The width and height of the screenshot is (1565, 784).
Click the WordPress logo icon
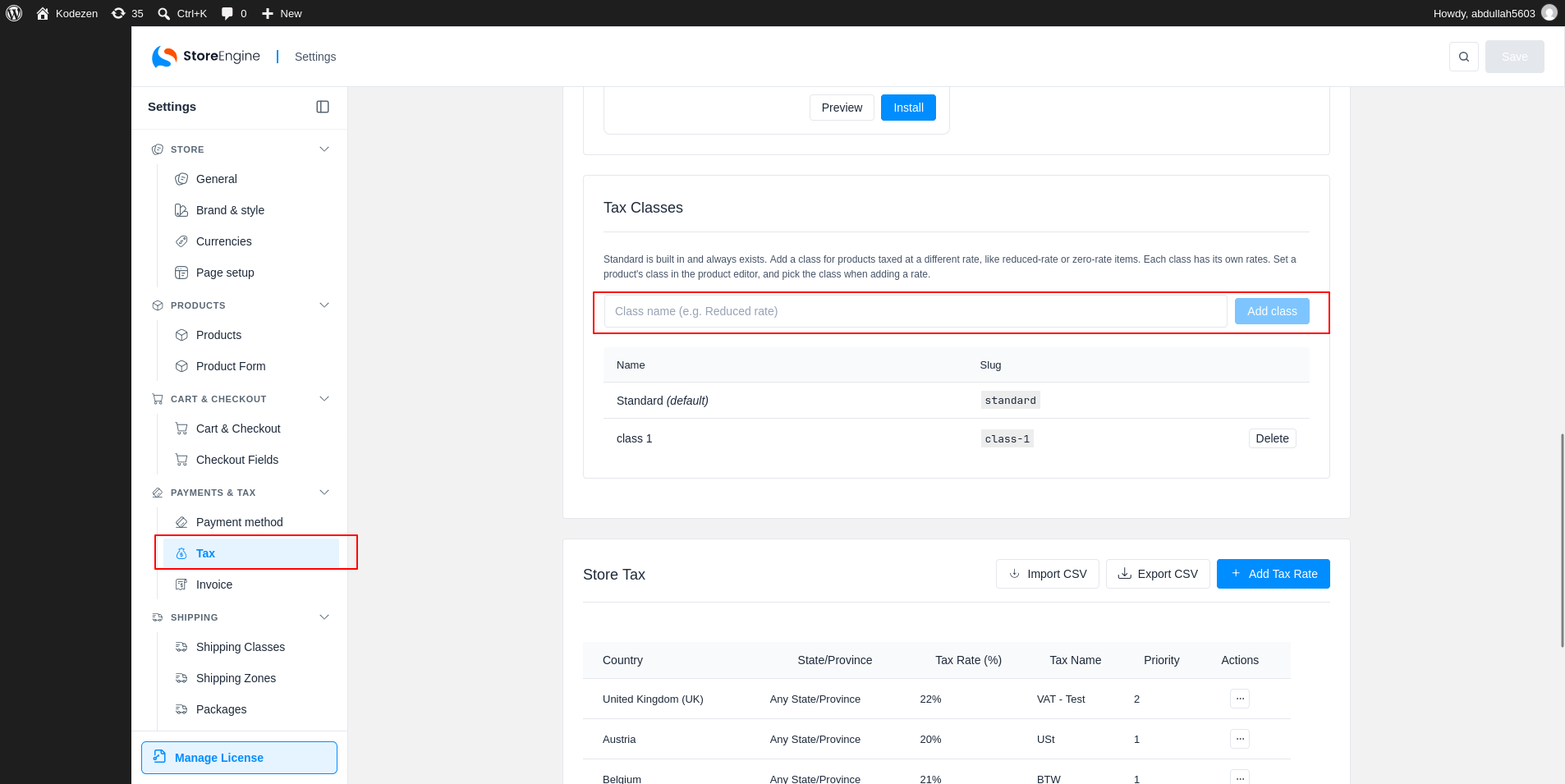click(14, 13)
